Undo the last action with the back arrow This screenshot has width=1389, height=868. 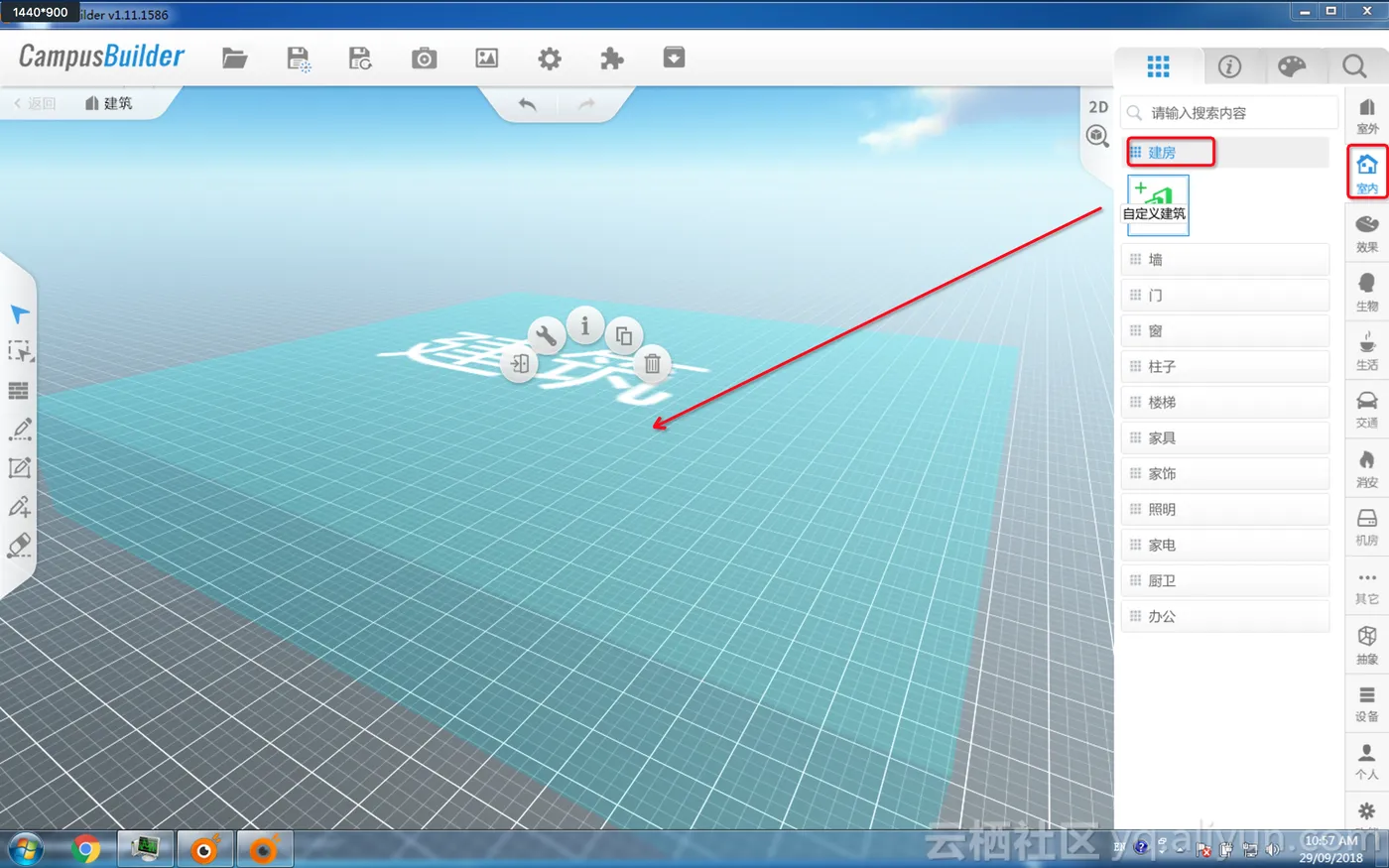point(527,104)
